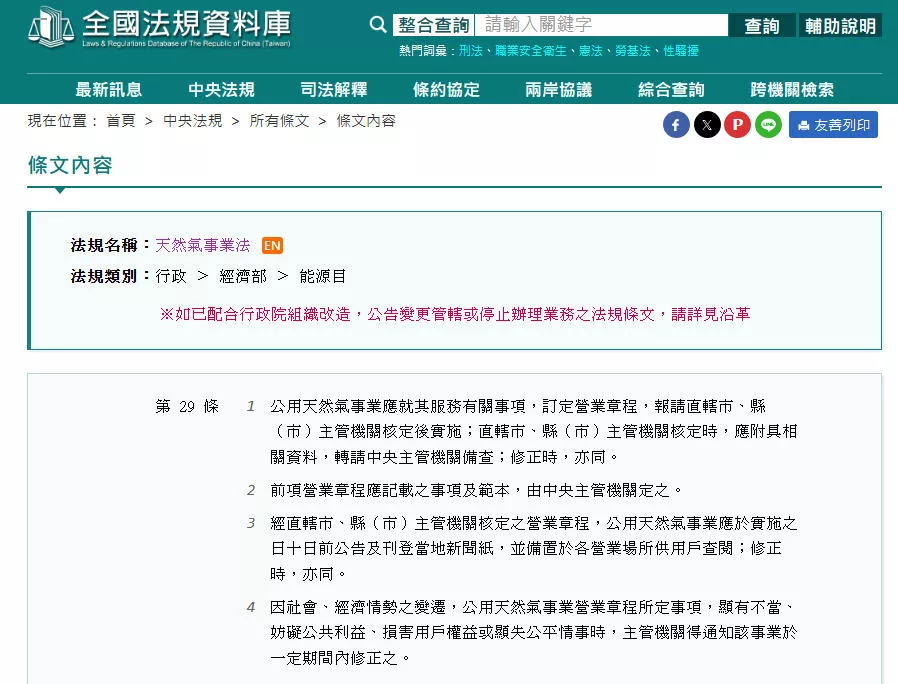Share the page on Plurk
The width and height of the screenshot is (898, 684).
(738, 124)
